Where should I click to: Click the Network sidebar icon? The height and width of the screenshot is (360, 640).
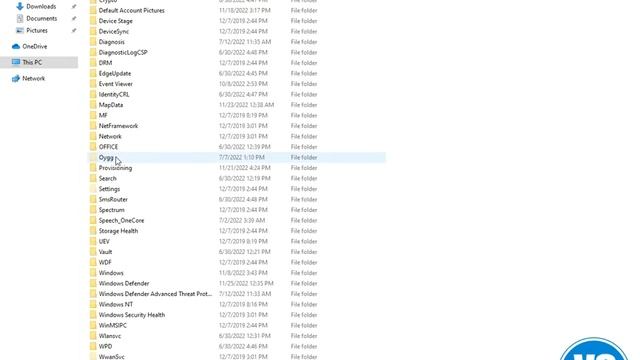[x=16, y=78]
